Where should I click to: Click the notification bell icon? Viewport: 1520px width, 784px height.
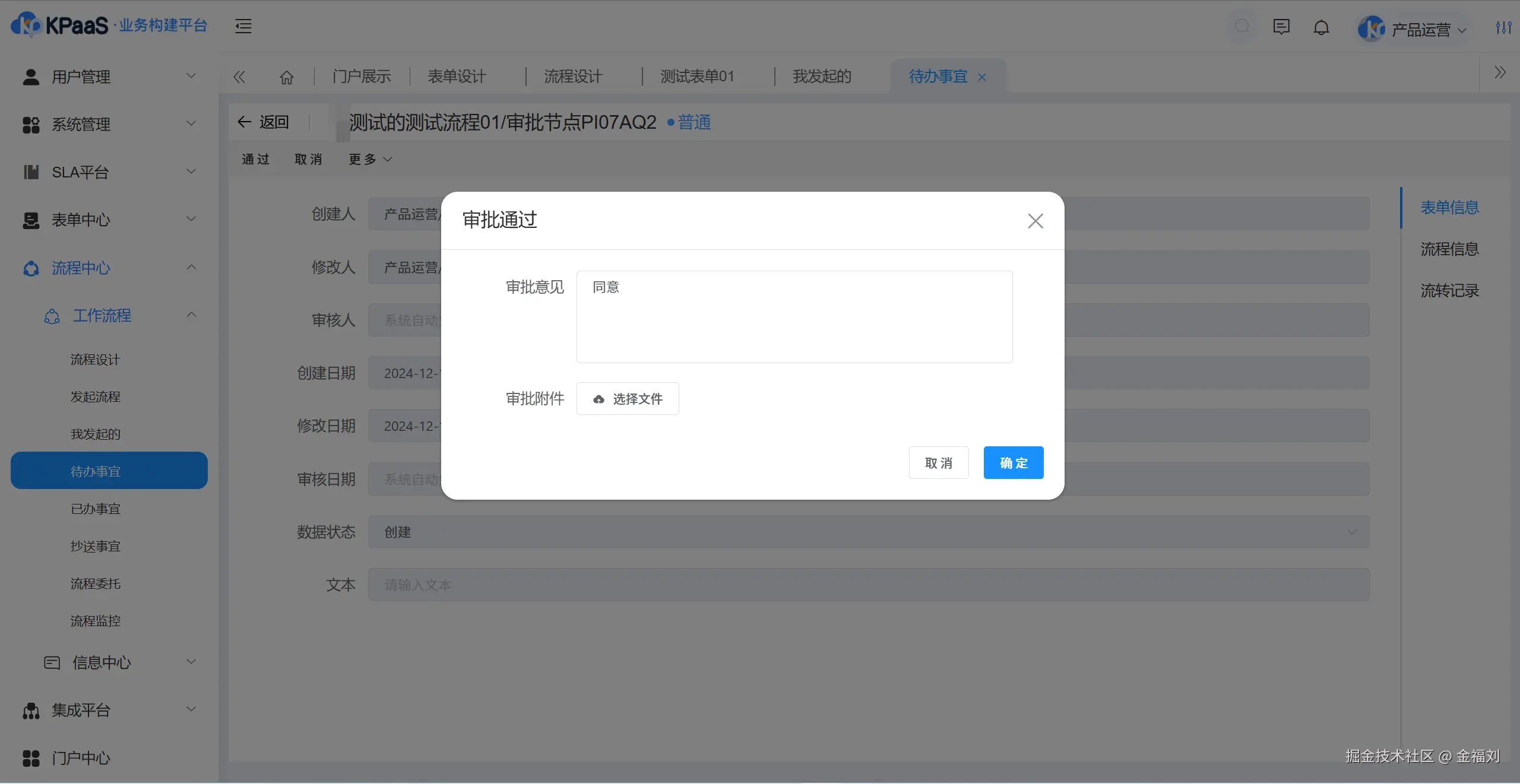point(1321,28)
